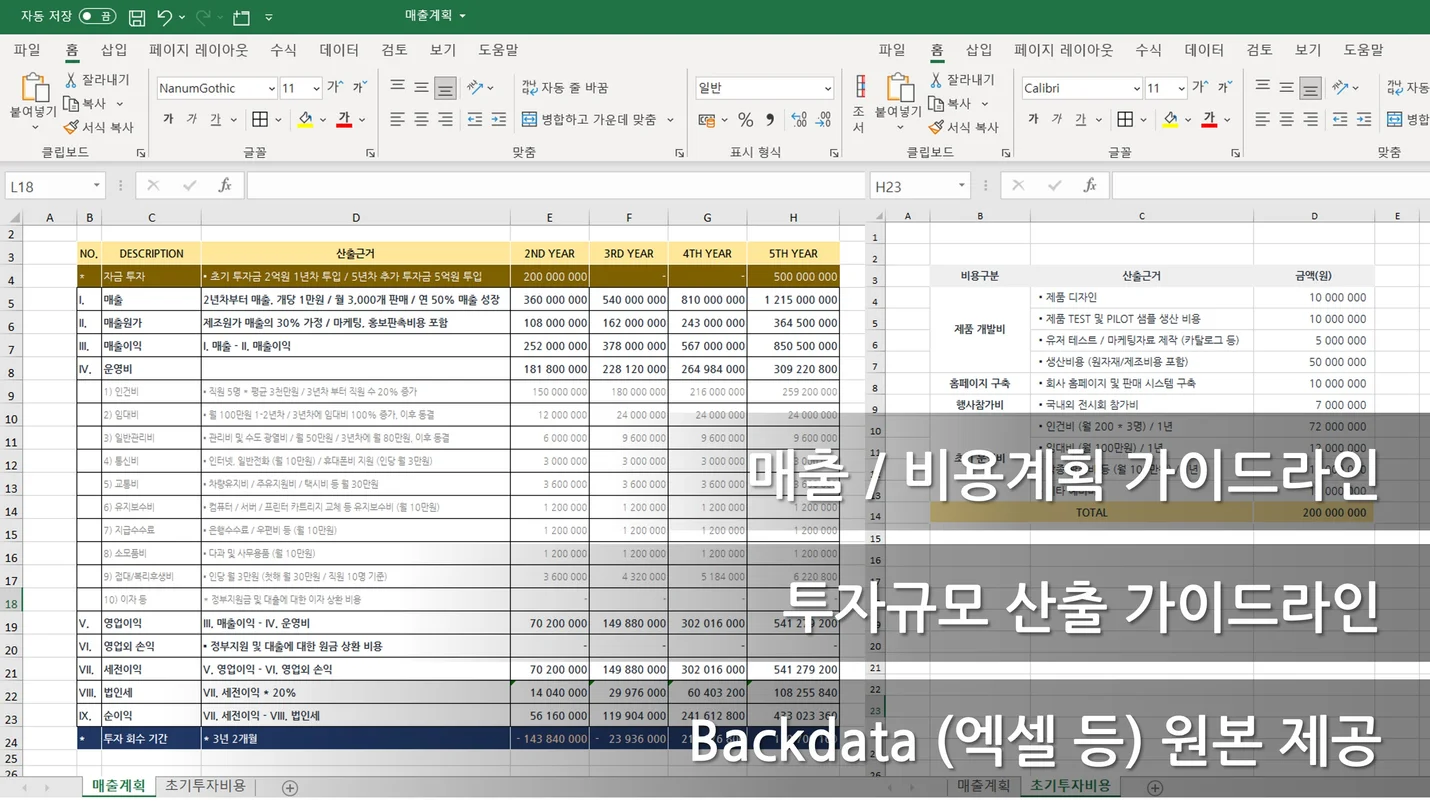
Task: Click text orientation icon in NanumGothic window
Action: [474, 87]
